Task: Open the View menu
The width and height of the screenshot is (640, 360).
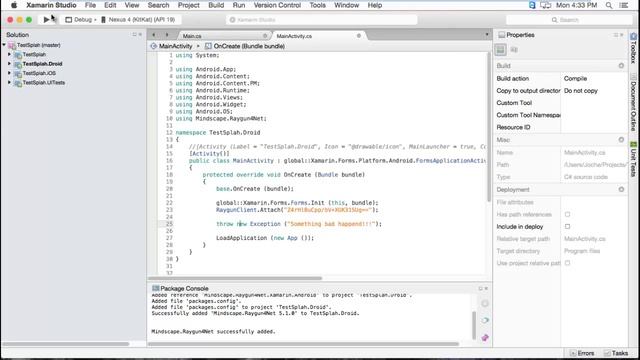Action: tap(132, 5)
